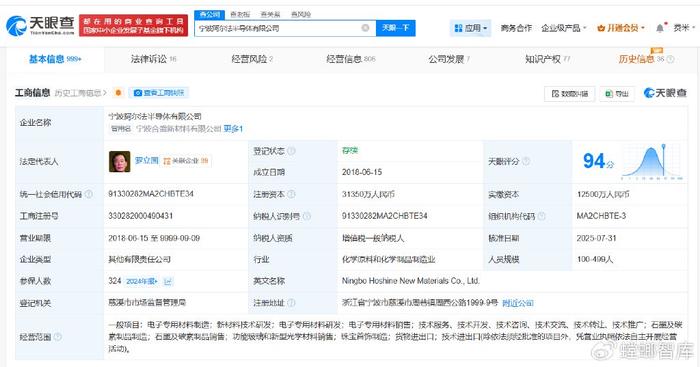Click the help icon next to 注册资本

291,194
